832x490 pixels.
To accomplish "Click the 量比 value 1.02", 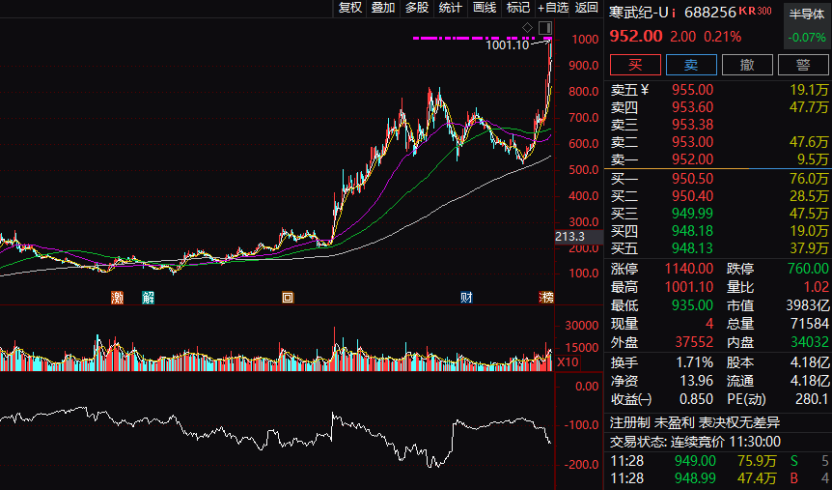I will pos(816,287).
